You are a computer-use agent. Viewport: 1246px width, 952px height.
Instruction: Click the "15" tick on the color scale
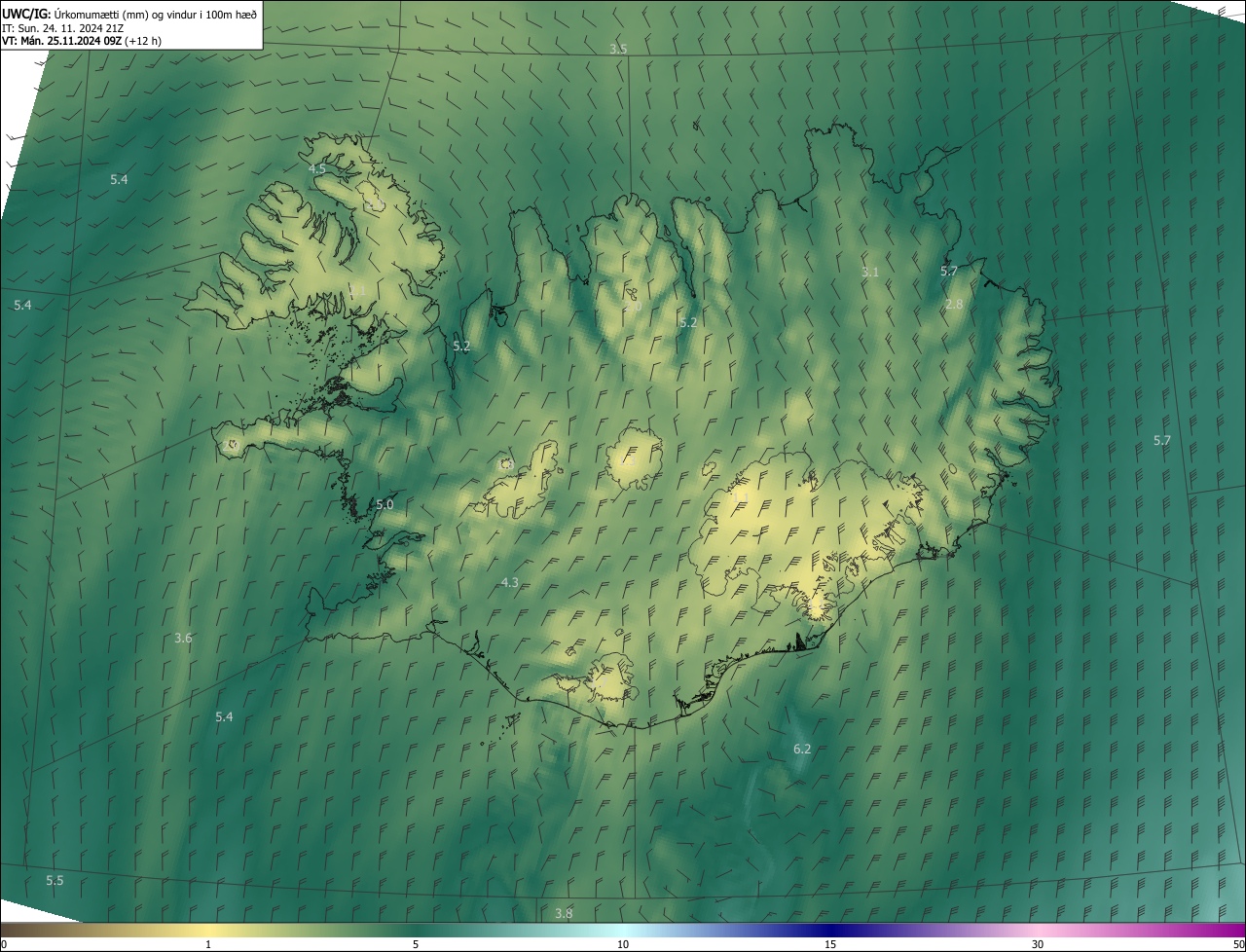[830, 944]
